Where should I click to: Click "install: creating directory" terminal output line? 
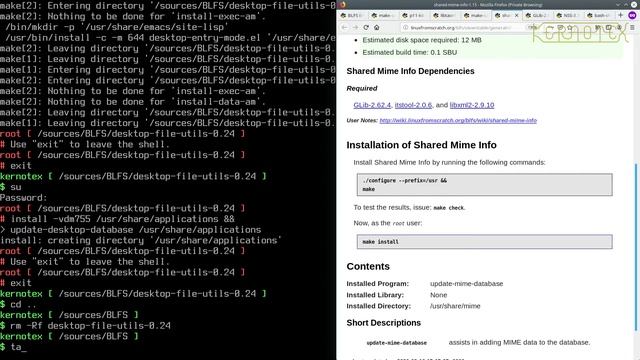coord(141,240)
